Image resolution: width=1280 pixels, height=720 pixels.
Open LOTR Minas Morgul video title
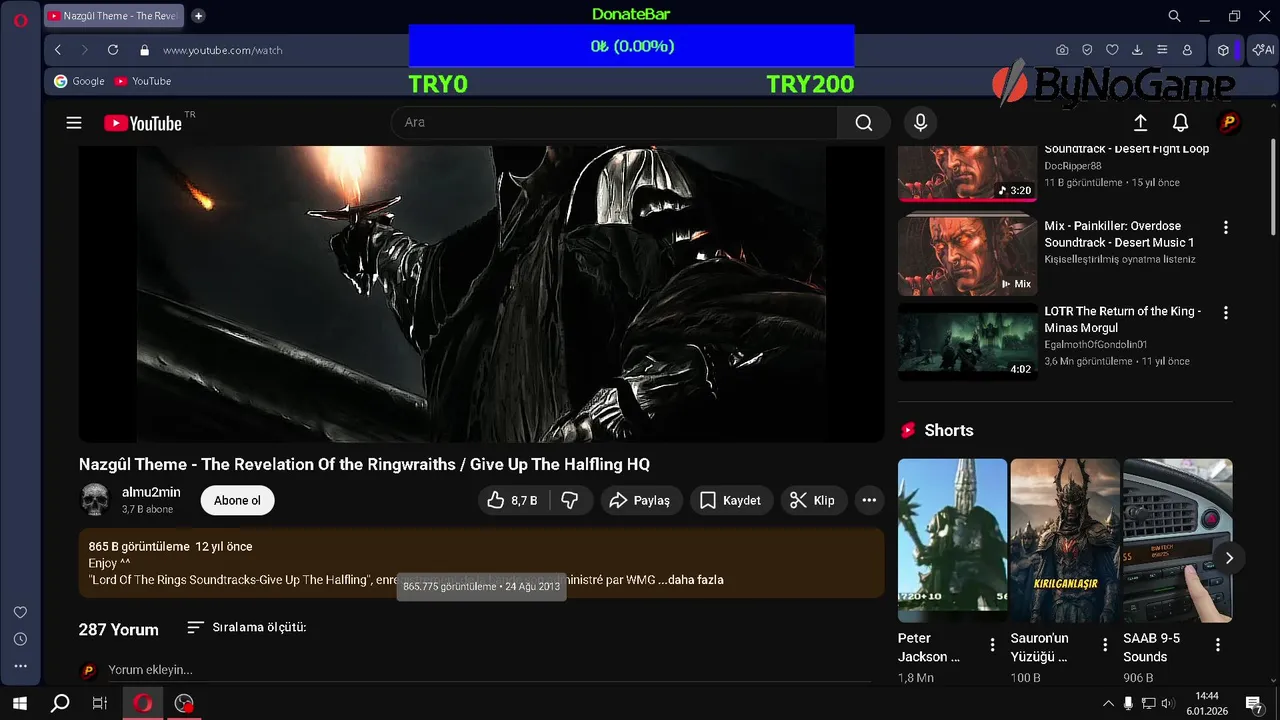pyautogui.click(x=1123, y=319)
